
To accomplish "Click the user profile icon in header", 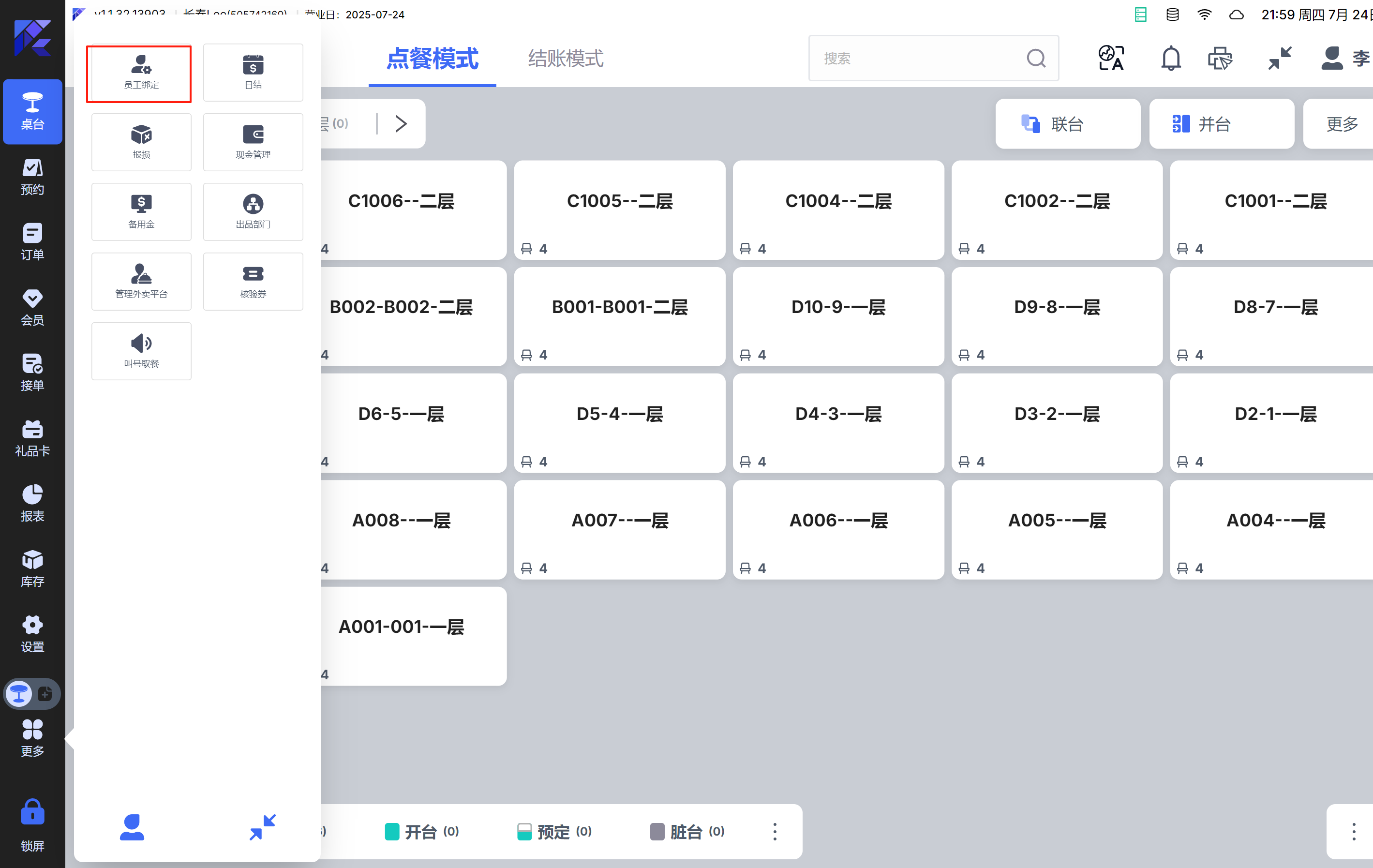I will (1332, 58).
